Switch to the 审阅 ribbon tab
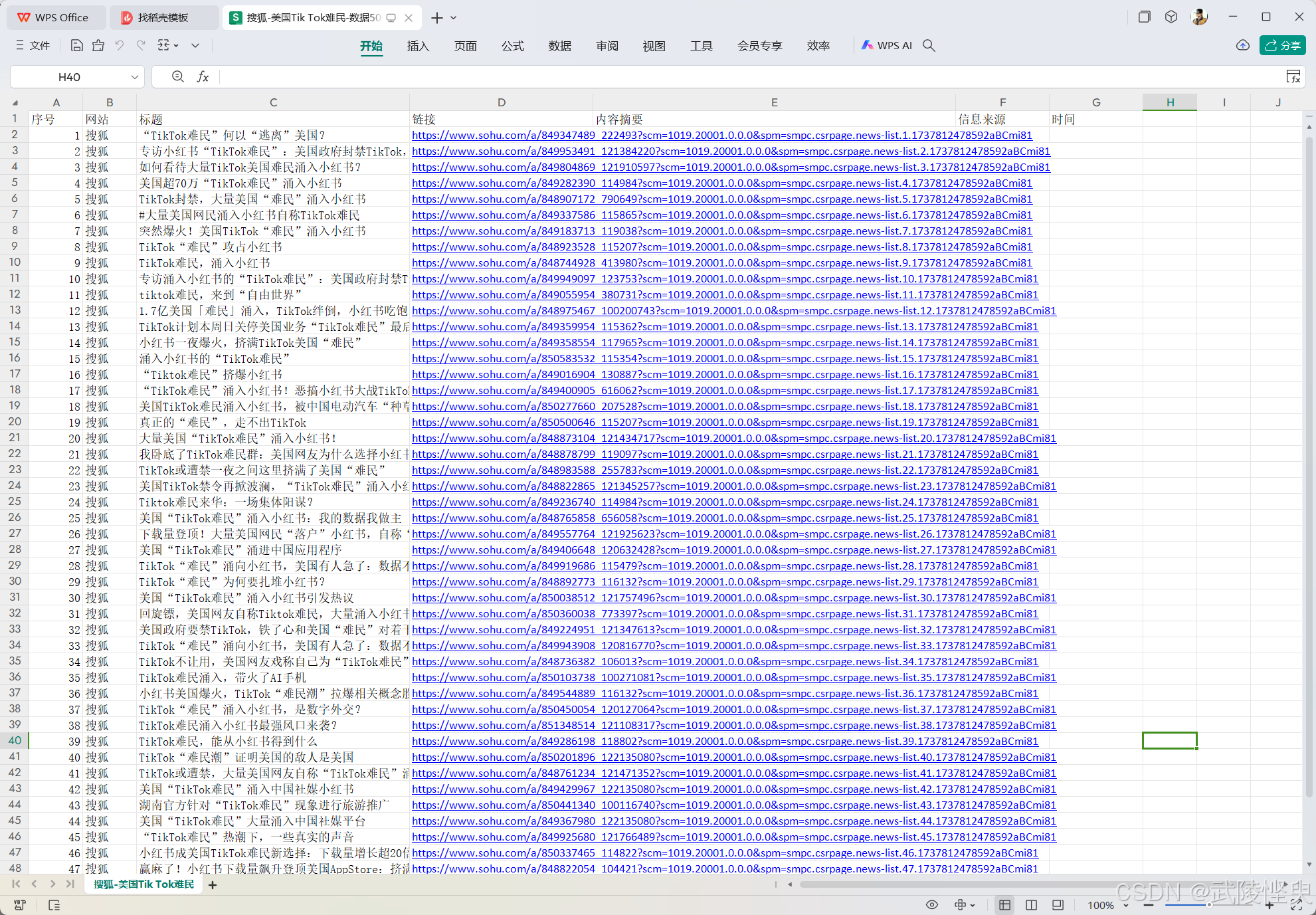This screenshot has width=1316, height=915. pyautogui.click(x=607, y=46)
